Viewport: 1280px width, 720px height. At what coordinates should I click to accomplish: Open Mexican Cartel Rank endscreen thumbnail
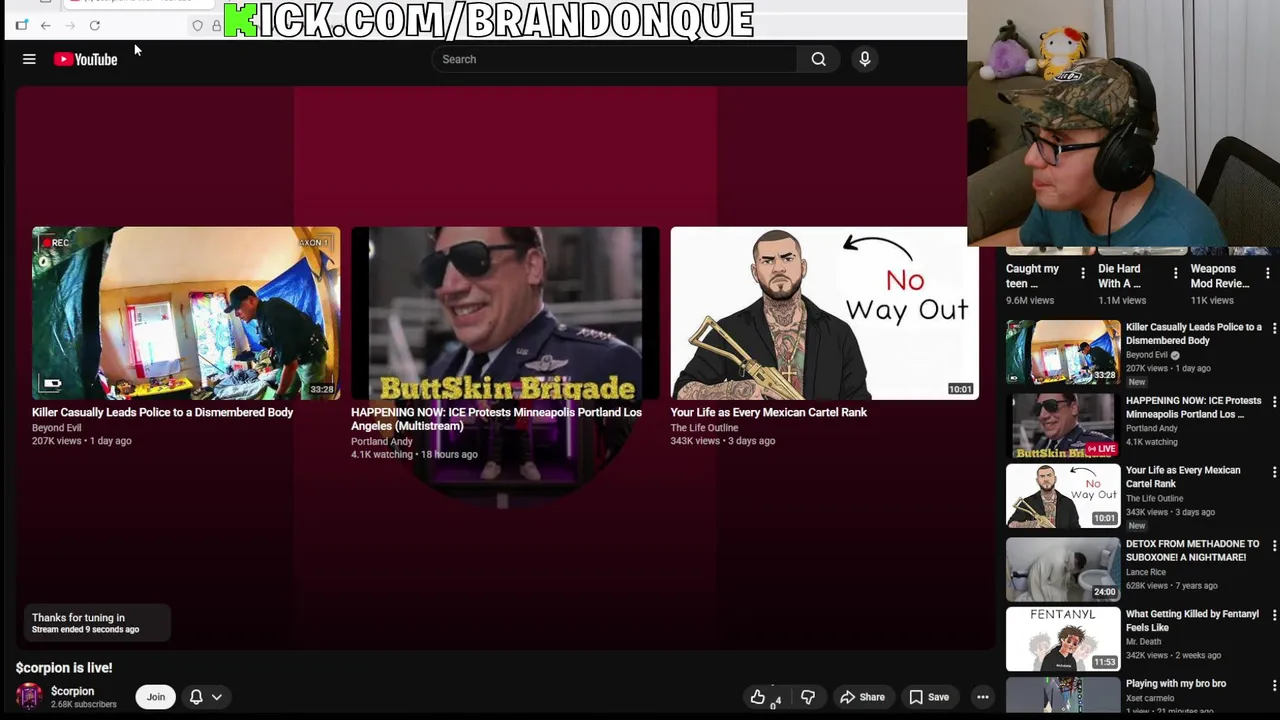824,313
